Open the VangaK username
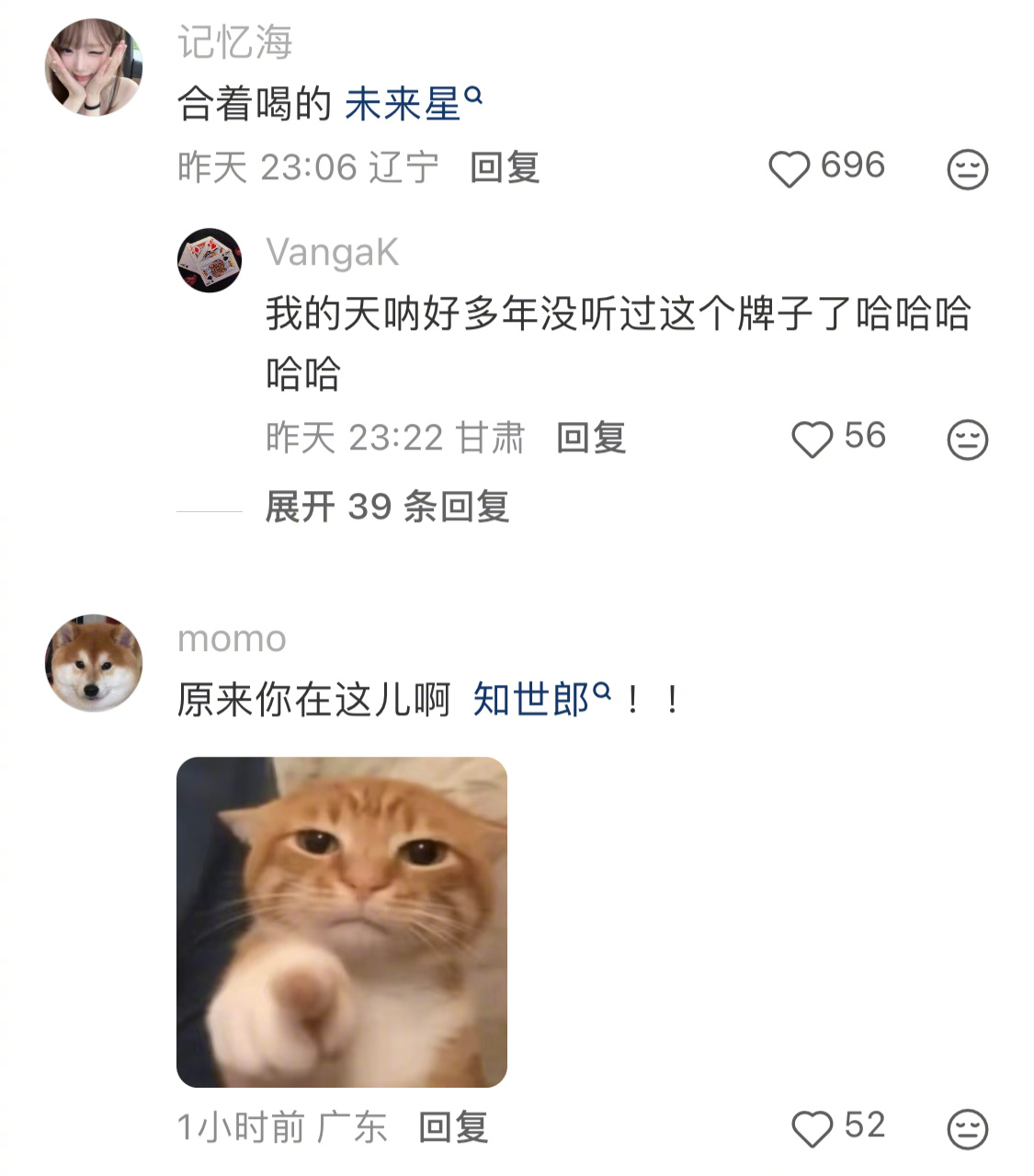This screenshot has height=1176, width=1034. (x=332, y=252)
